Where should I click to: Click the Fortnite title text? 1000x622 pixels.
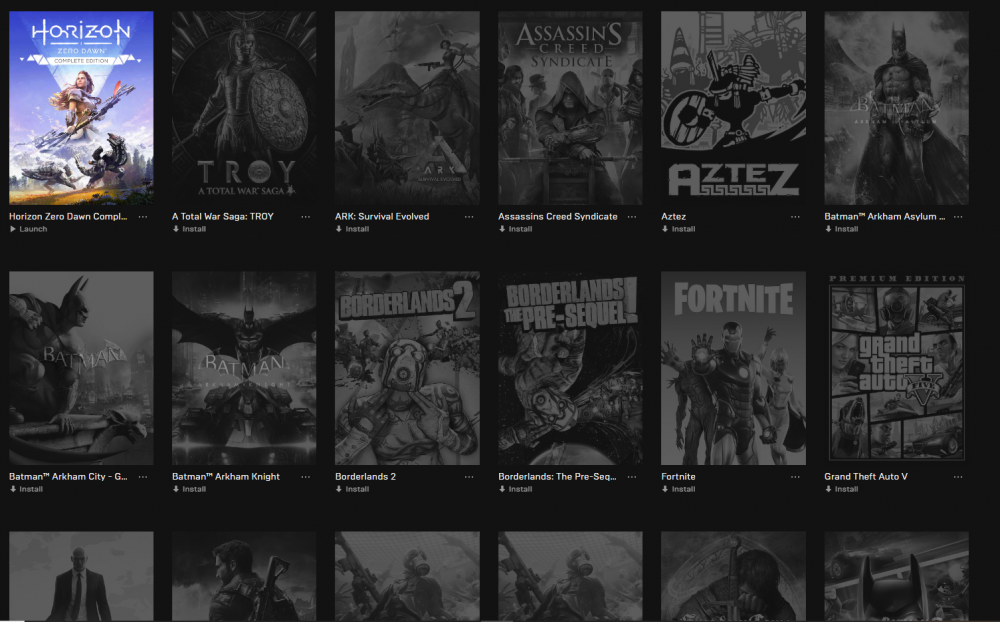point(679,477)
